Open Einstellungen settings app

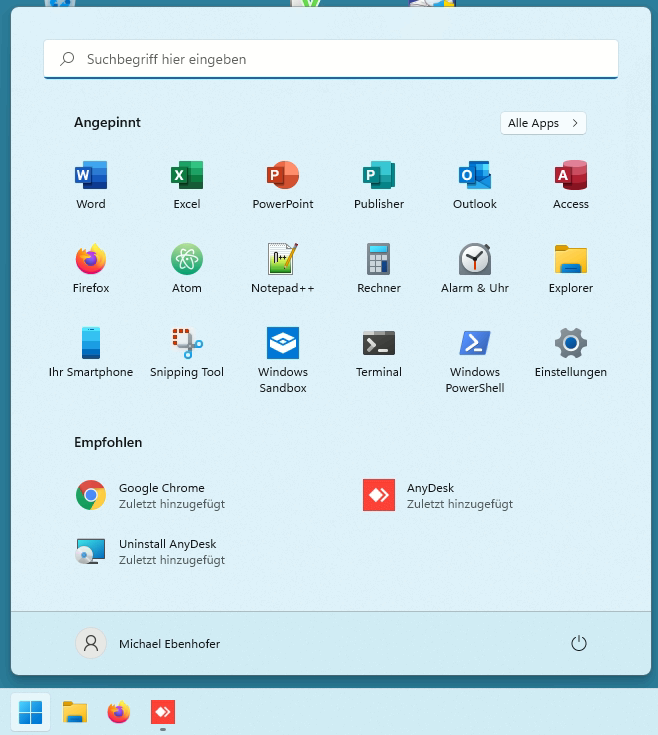571,352
